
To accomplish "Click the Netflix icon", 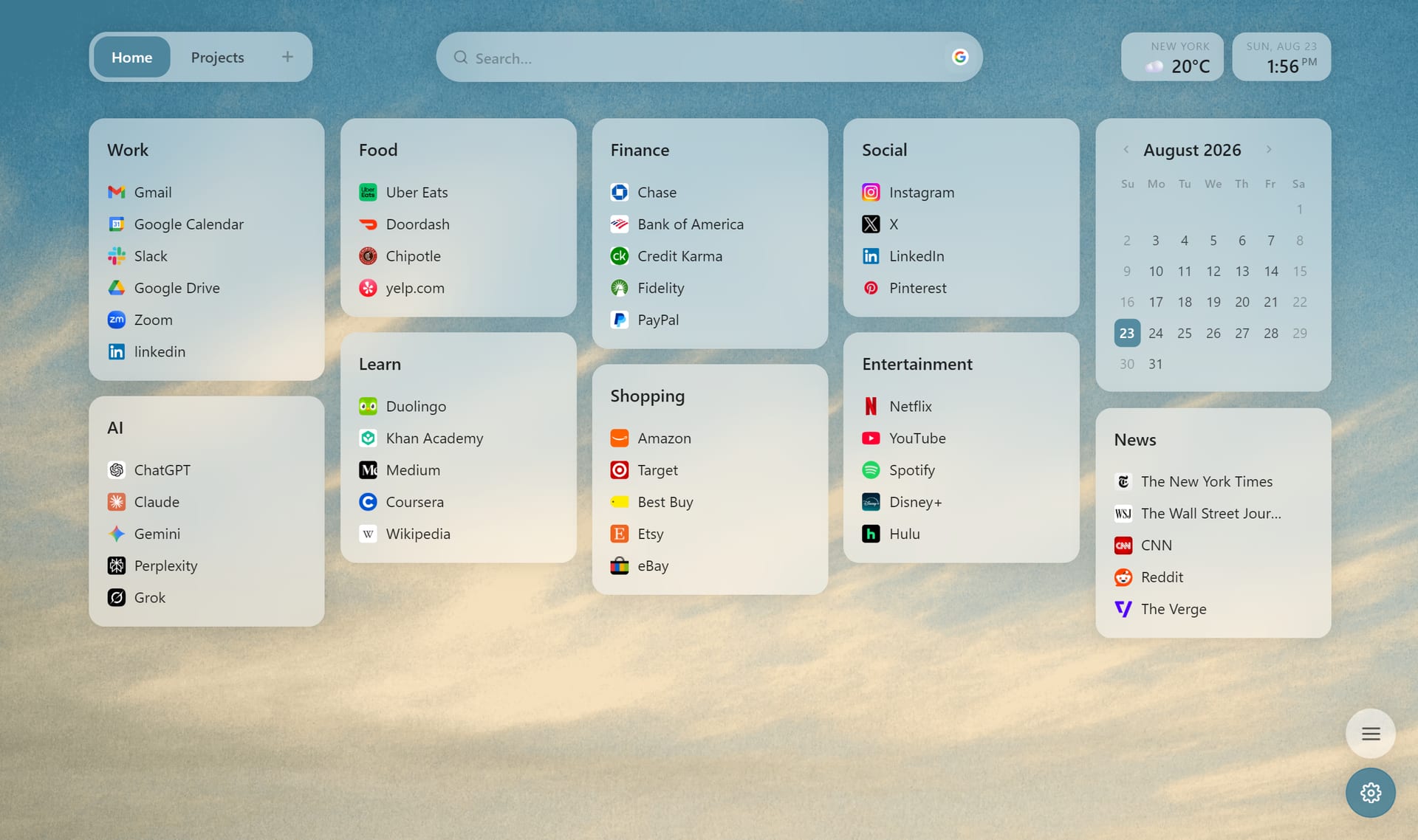I will (871, 406).
